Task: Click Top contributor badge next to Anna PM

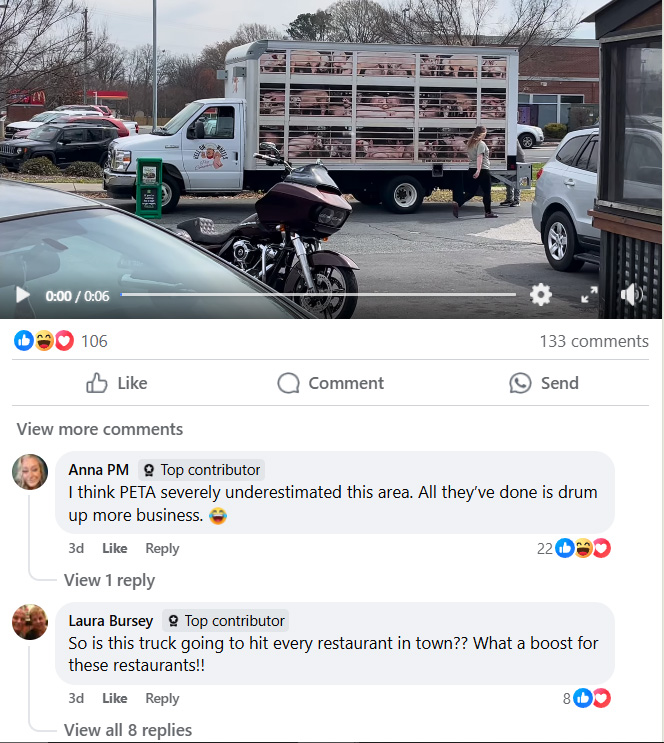Action: 201,470
